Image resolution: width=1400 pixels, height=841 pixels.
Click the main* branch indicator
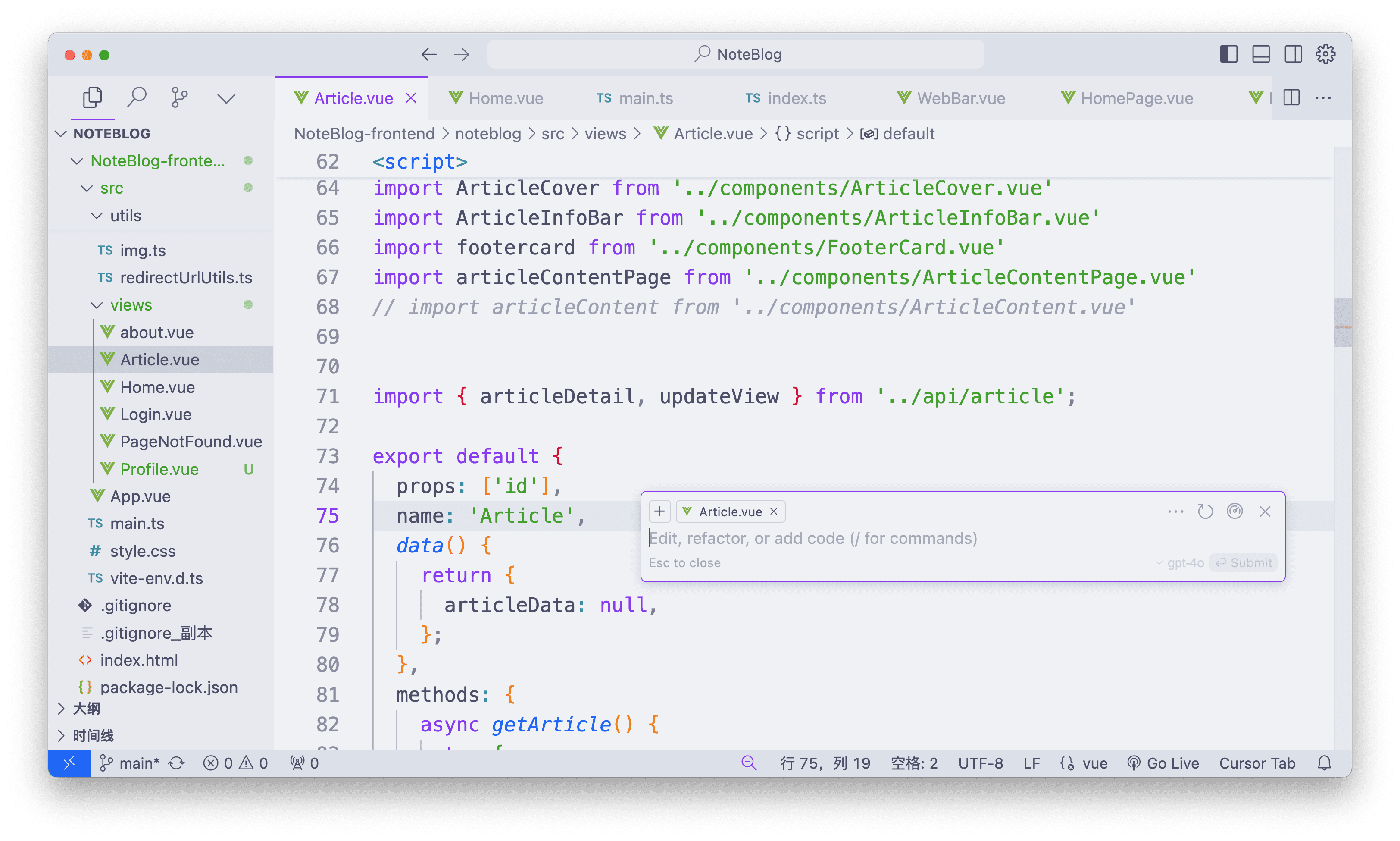[130, 763]
